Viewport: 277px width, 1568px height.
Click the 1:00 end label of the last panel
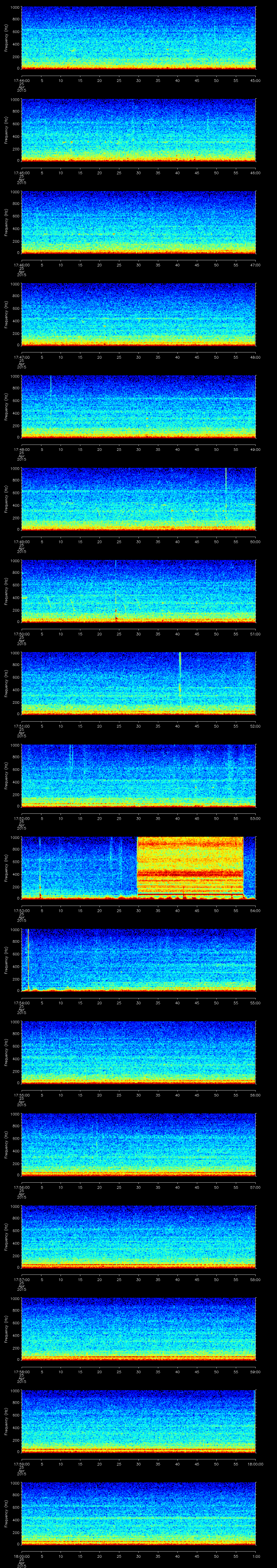point(256,1556)
